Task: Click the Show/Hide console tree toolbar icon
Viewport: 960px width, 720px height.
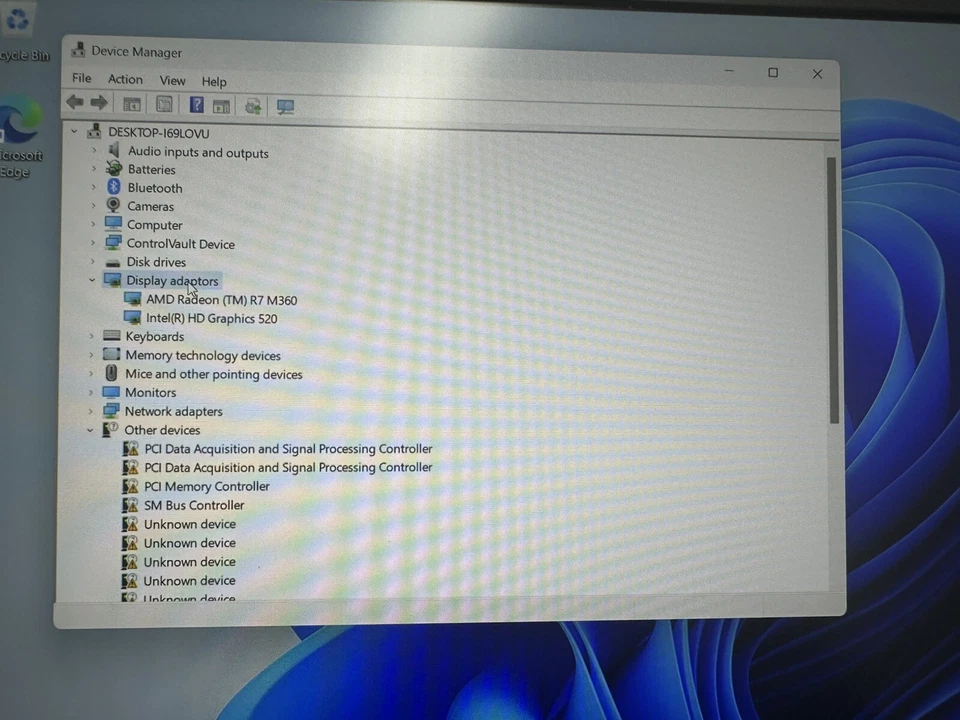Action: [132, 104]
